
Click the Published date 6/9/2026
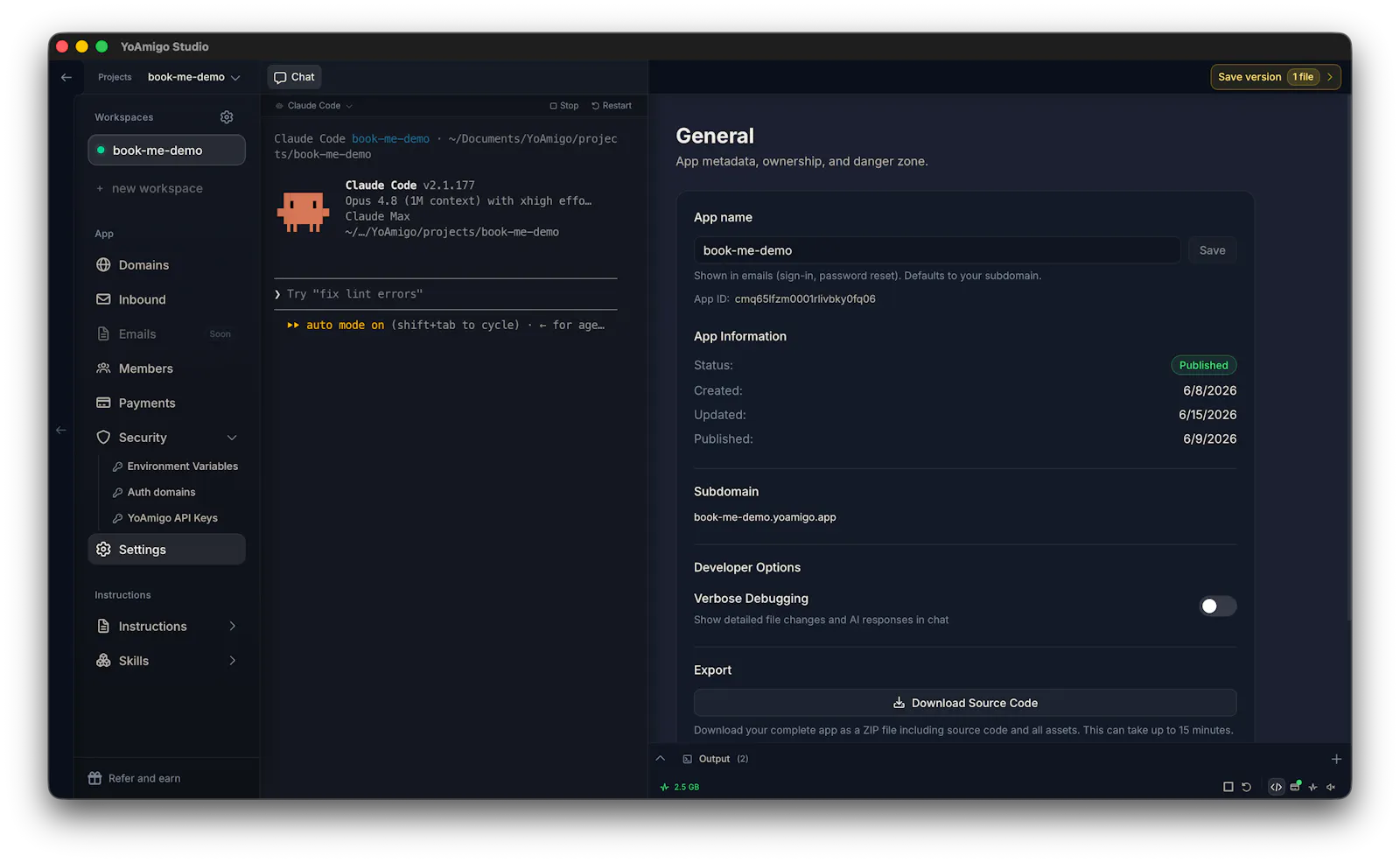[1209, 439]
